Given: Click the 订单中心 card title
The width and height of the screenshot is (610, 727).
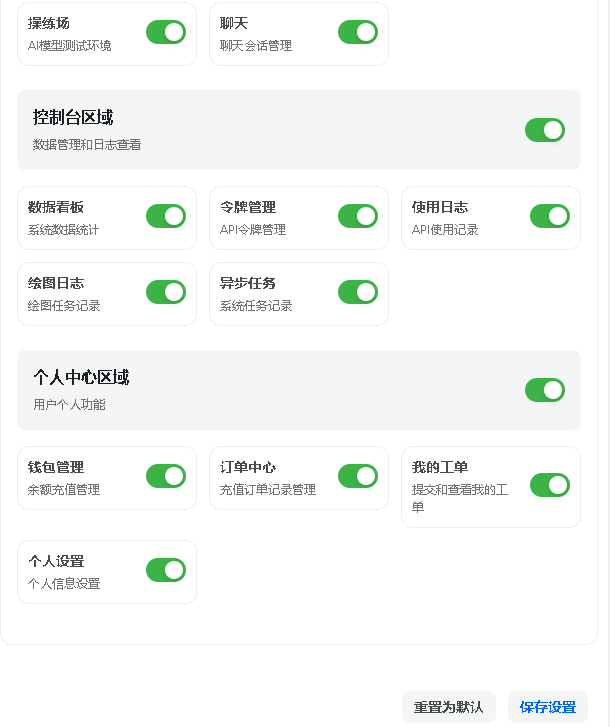Looking at the screenshot, I should pyautogui.click(x=248, y=467).
